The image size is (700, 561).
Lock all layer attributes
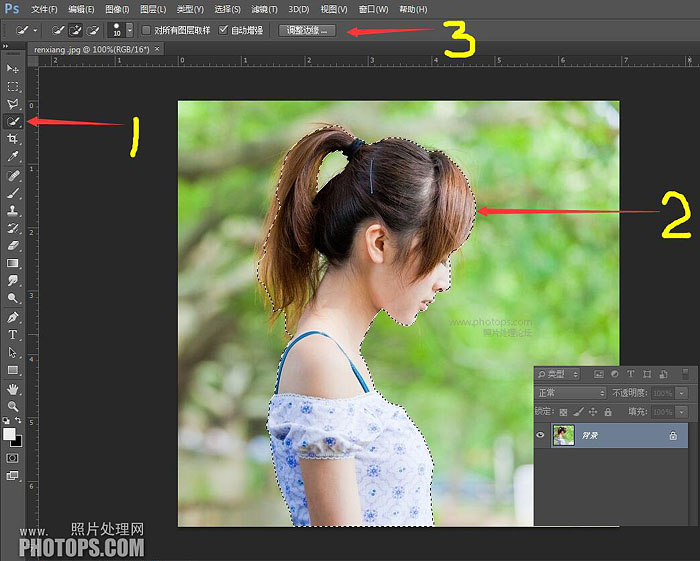[x=608, y=412]
